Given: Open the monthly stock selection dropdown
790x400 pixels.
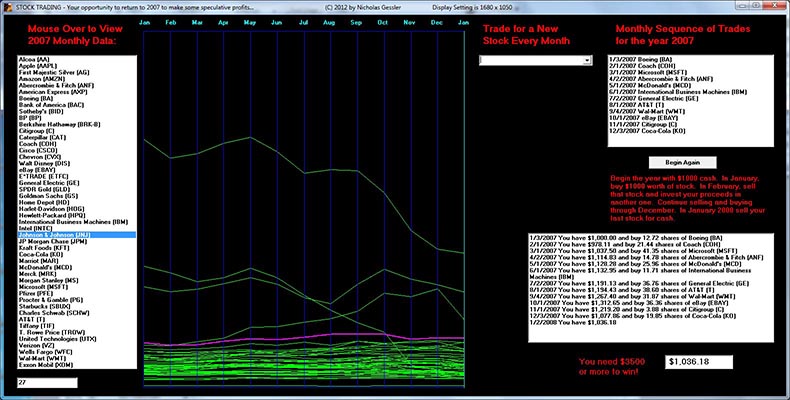Looking at the screenshot, I should point(587,60).
